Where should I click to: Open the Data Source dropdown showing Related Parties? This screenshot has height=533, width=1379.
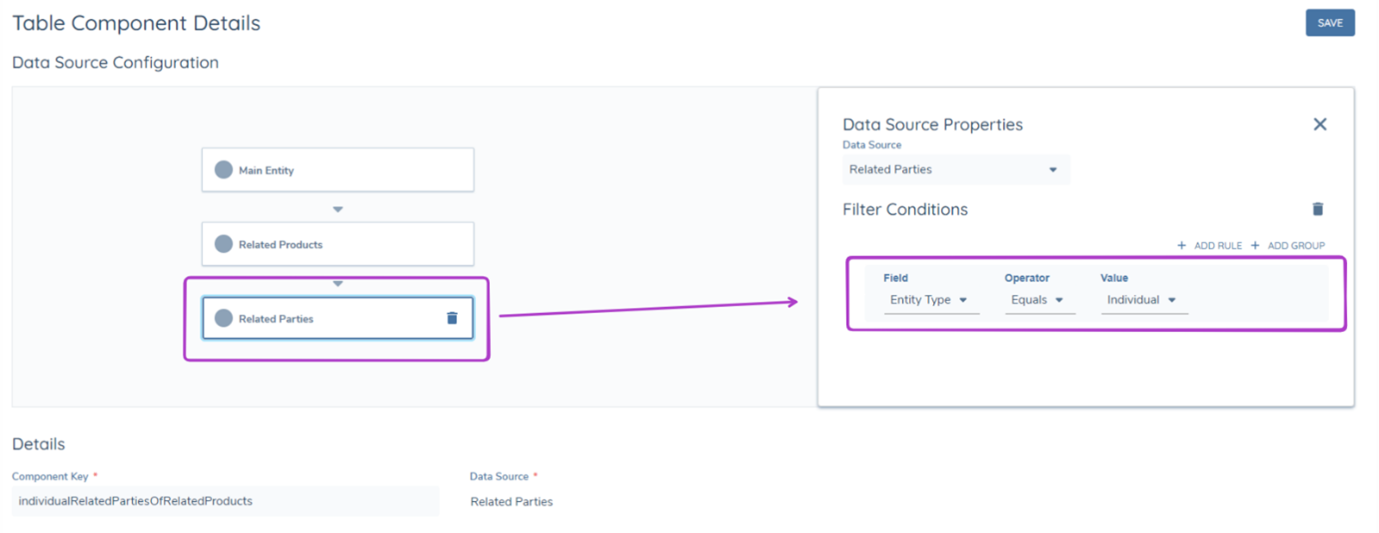pyautogui.click(x=954, y=170)
